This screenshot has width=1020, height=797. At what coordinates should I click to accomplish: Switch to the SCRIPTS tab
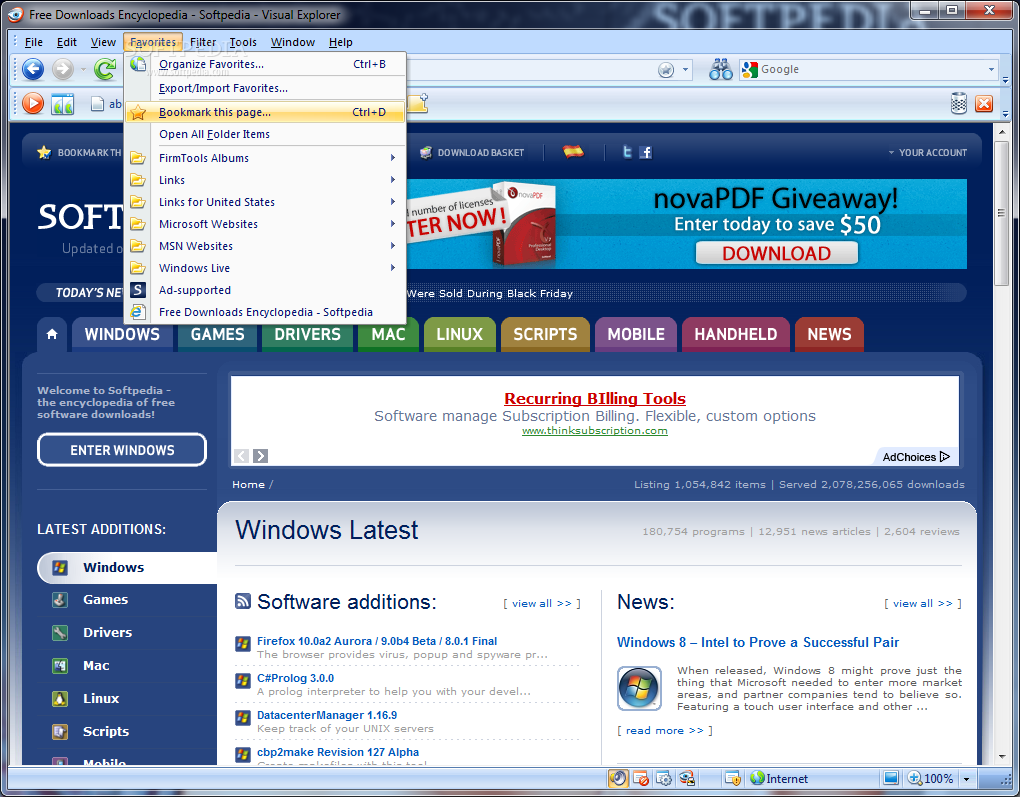545,334
